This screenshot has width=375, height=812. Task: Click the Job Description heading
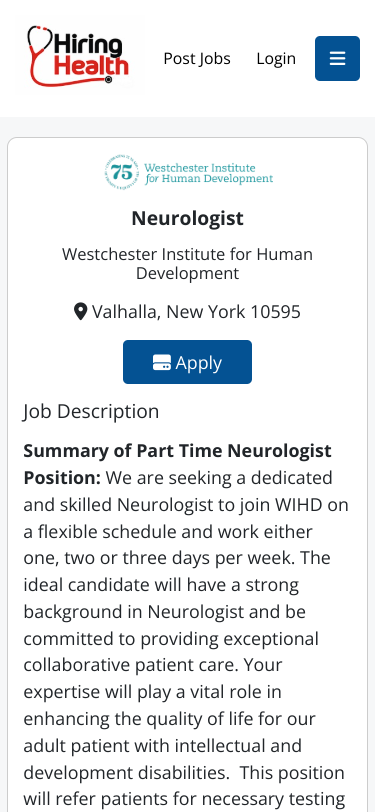tap(91, 411)
